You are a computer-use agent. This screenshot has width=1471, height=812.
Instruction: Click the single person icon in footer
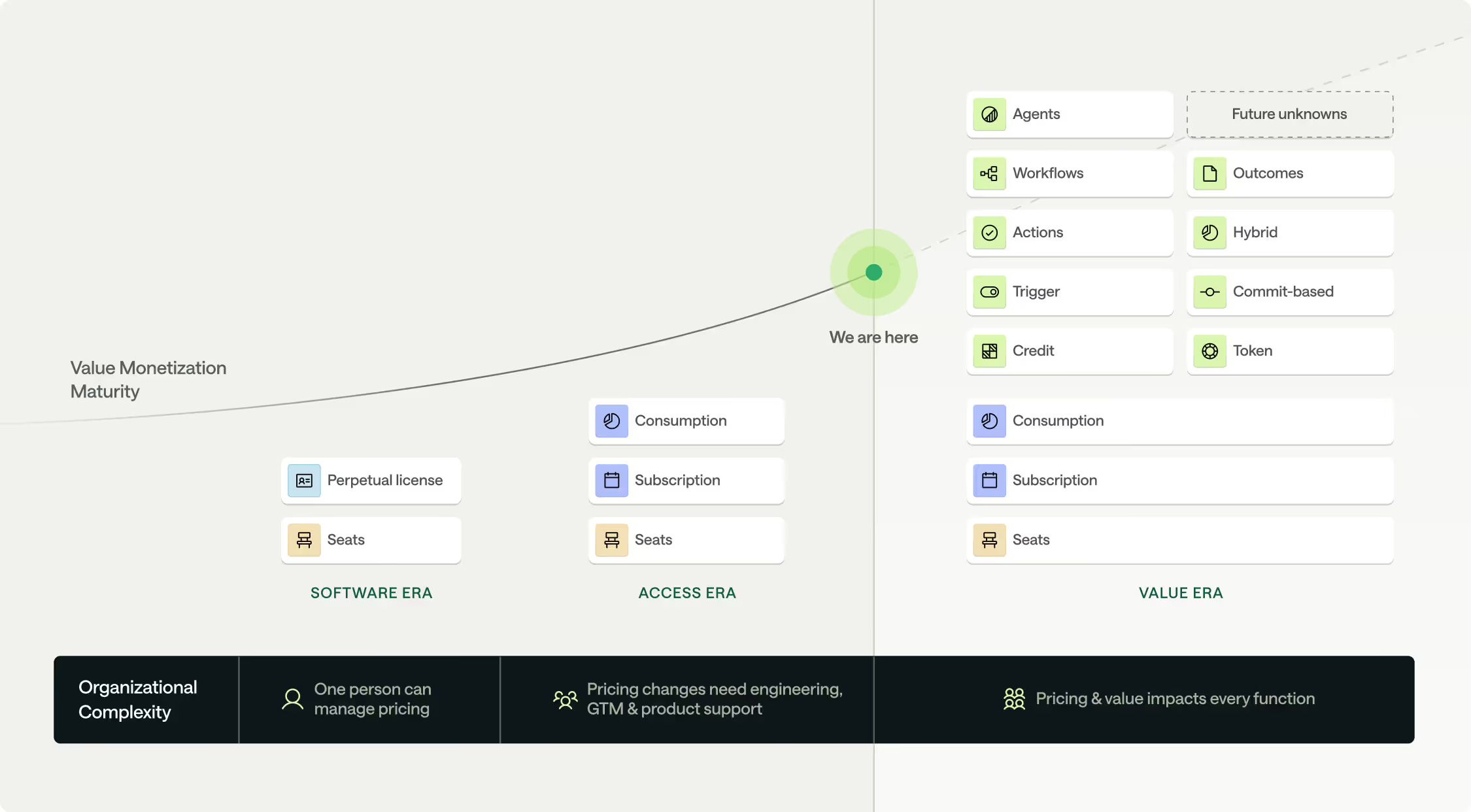coord(292,699)
